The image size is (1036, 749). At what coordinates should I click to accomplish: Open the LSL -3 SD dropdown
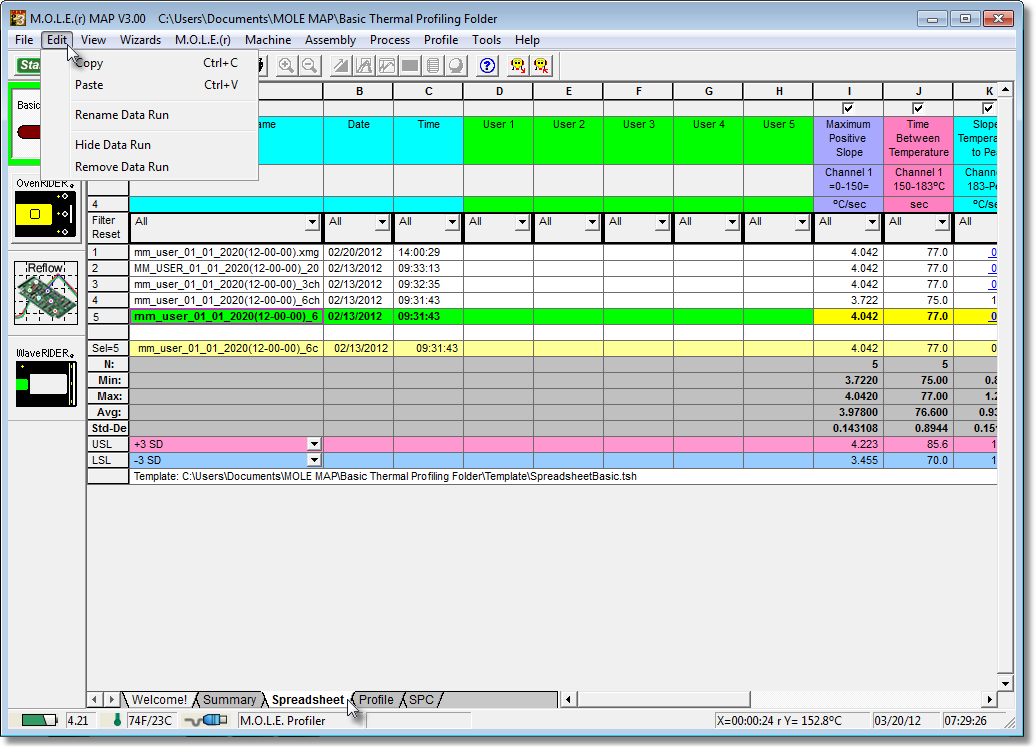click(314, 460)
